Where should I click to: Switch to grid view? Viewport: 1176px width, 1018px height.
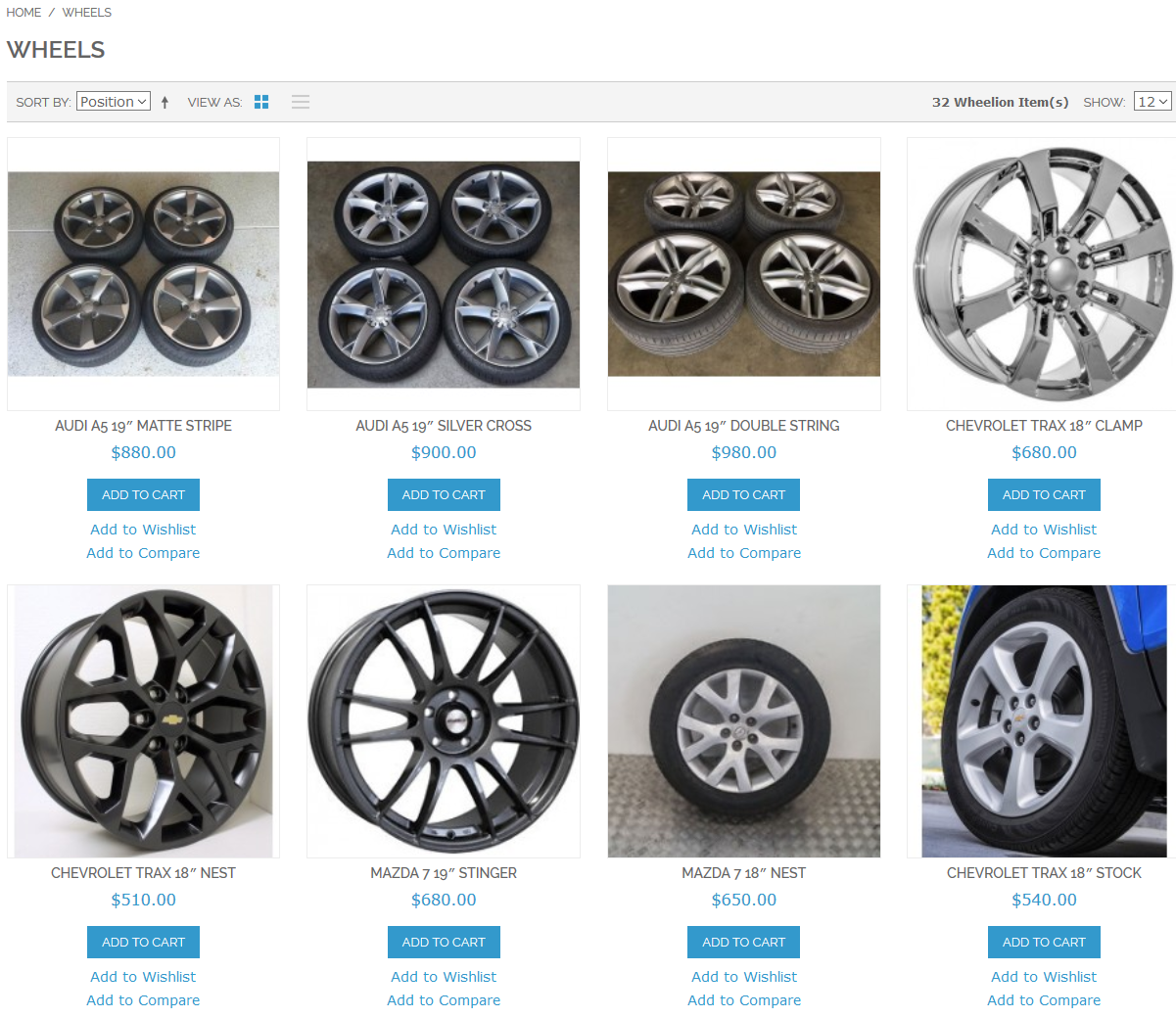coord(261,102)
